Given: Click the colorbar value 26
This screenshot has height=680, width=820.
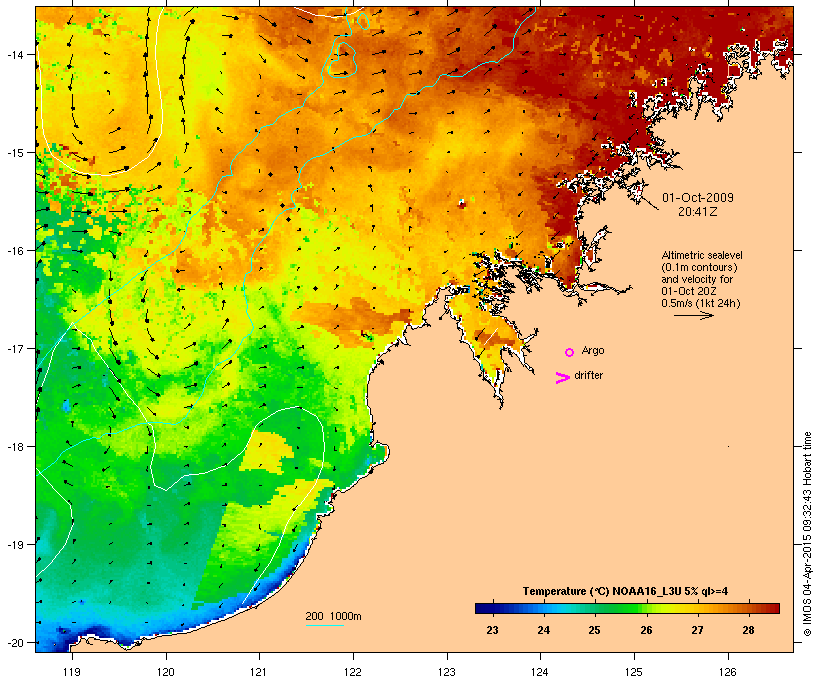Looking at the screenshot, I should [646, 630].
